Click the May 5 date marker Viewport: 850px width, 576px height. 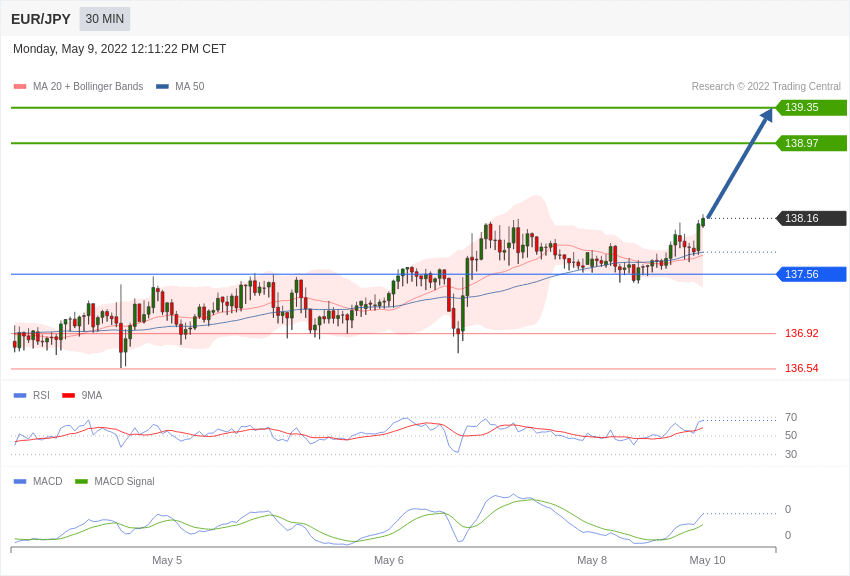[167, 560]
